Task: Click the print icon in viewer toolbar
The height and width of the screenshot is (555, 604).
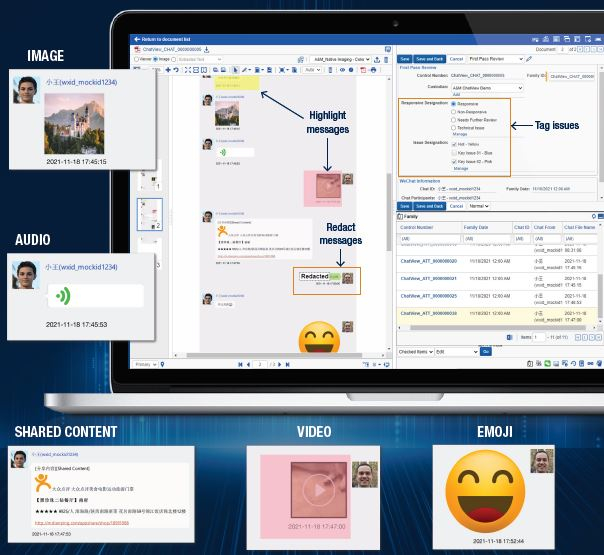Action: (x=374, y=70)
